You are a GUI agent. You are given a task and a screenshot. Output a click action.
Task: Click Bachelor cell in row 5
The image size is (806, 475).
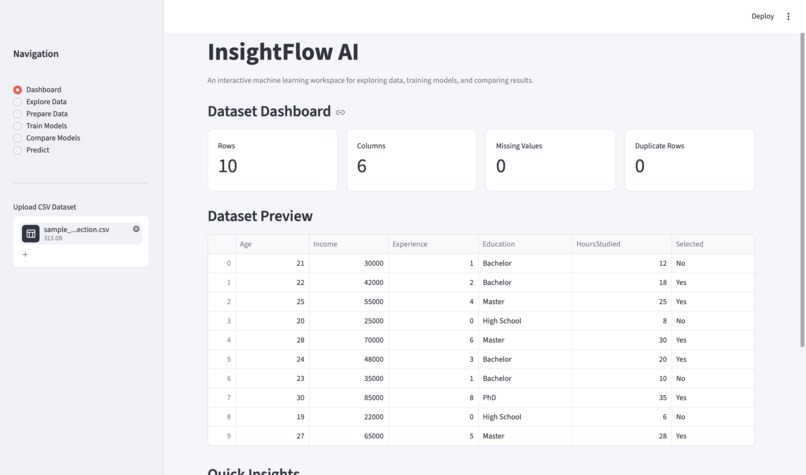click(525, 359)
